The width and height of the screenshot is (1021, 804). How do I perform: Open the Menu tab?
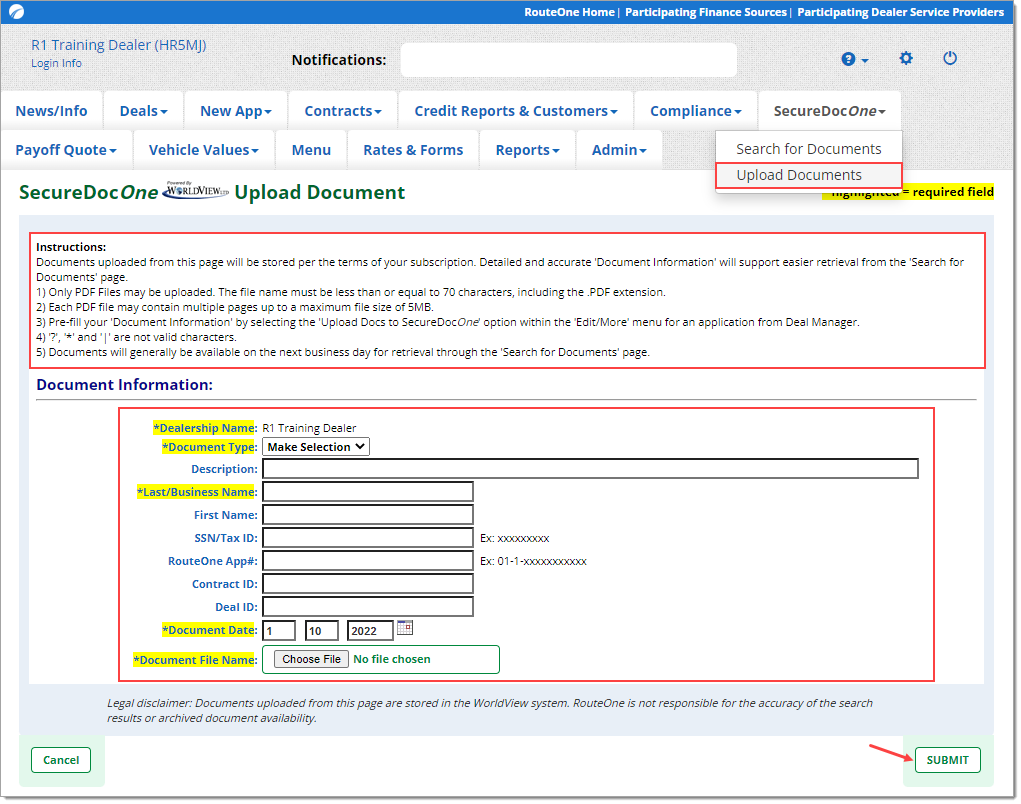pyautogui.click(x=311, y=150)
